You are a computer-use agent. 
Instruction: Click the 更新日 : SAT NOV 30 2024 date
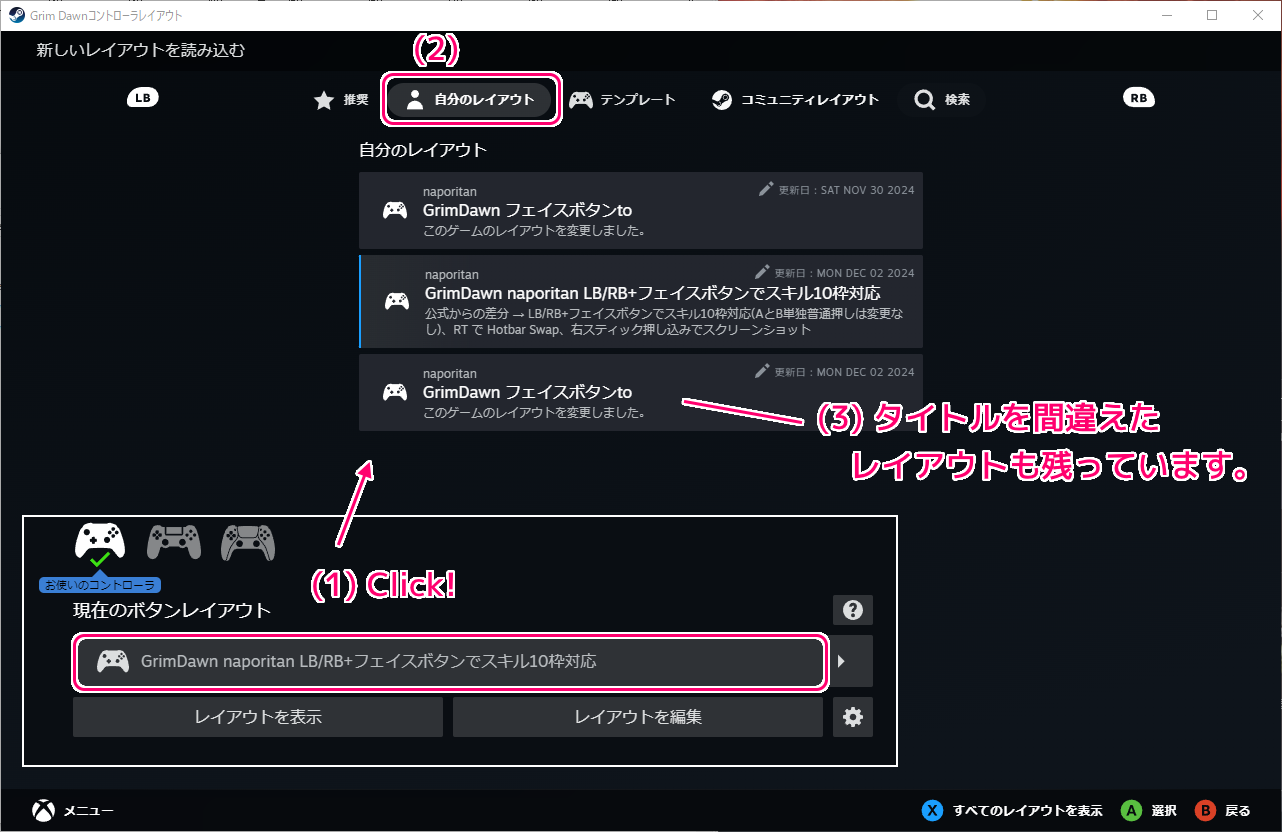tap(845, 190)
